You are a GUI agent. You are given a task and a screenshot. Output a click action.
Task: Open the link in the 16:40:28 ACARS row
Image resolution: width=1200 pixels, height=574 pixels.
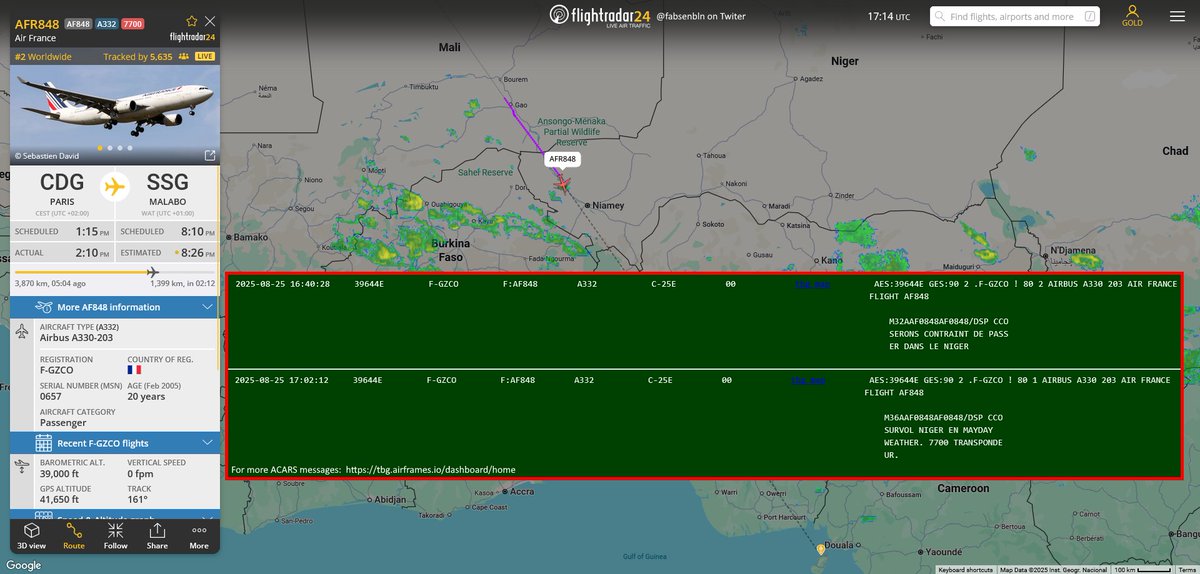(811, 284)
